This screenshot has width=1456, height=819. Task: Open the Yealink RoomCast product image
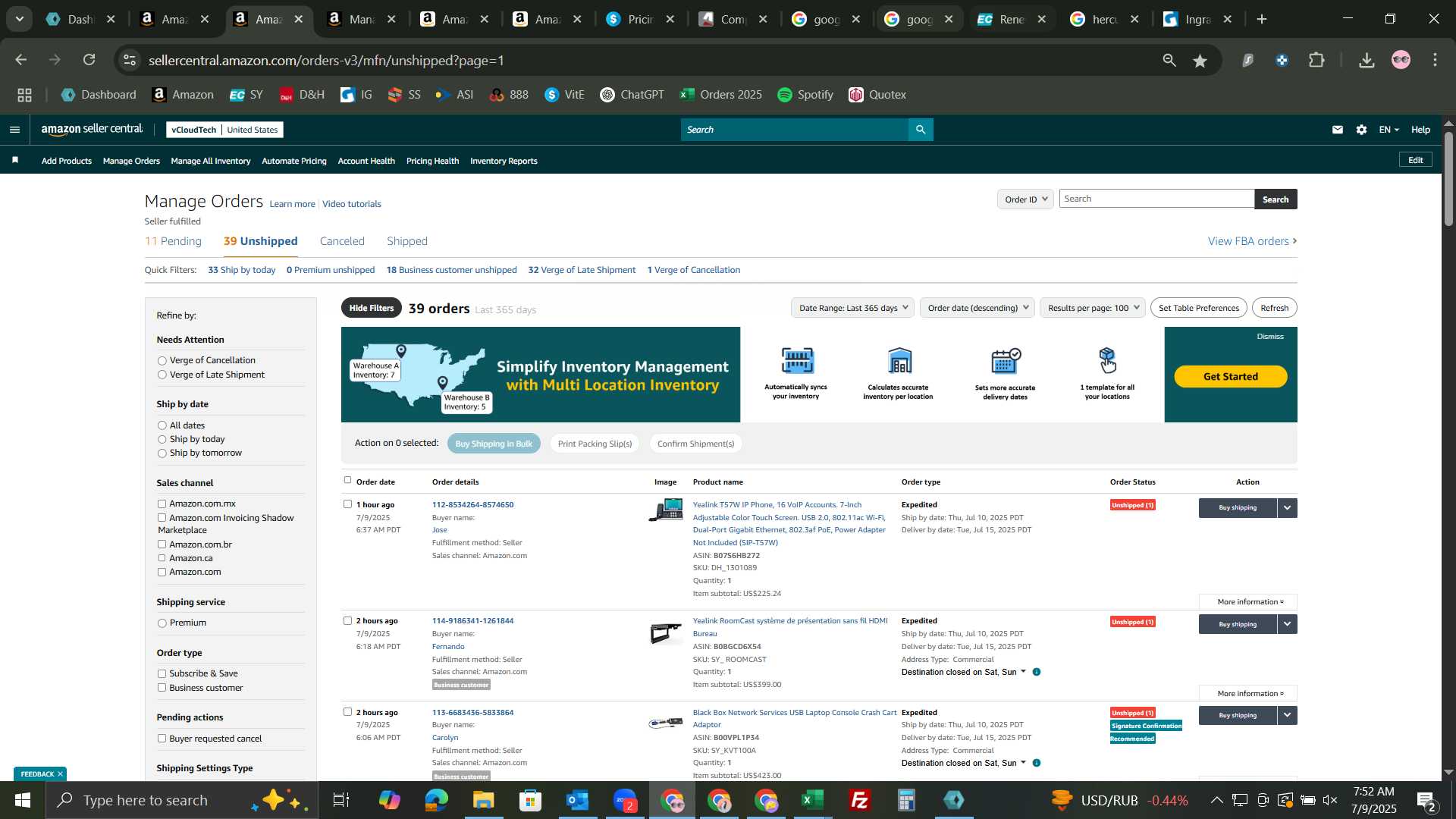click(666, 633)
